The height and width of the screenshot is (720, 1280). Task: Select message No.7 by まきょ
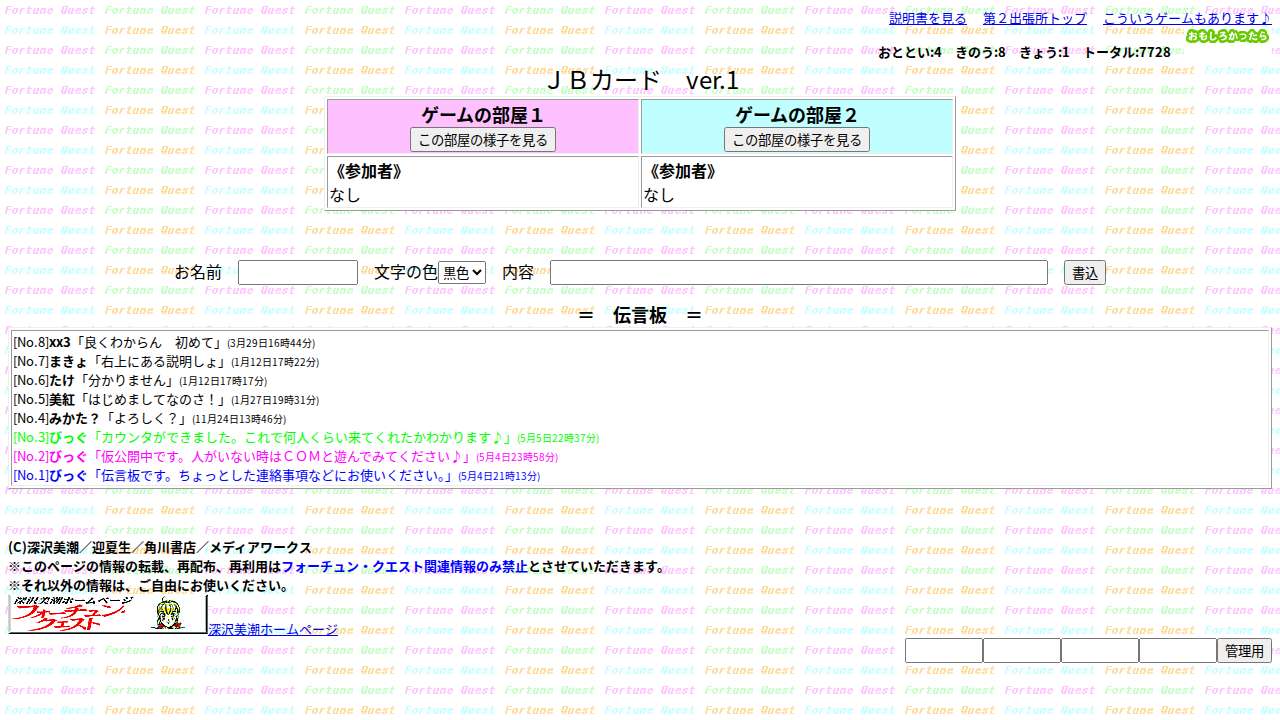(x=166, y=361)
